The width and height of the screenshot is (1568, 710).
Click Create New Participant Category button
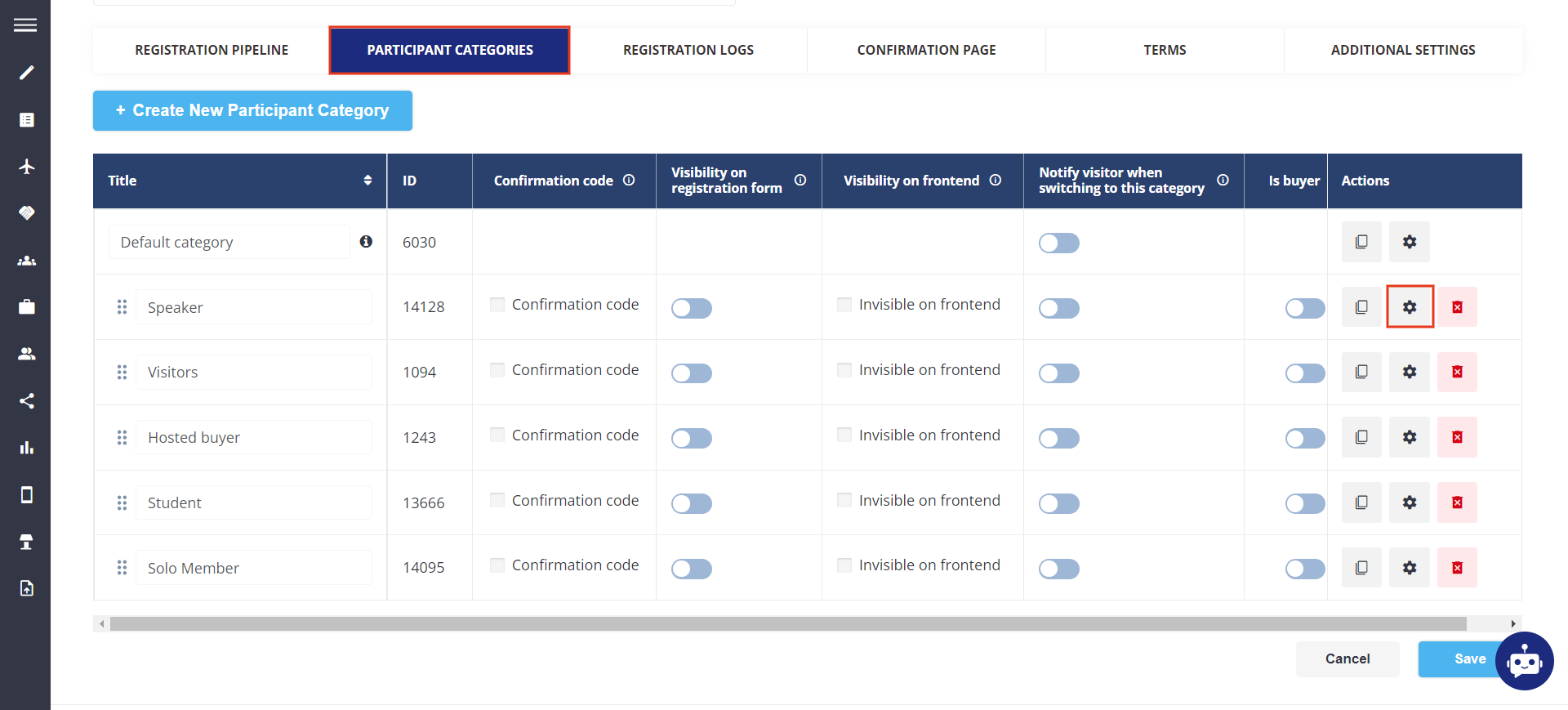coord(252,110)
